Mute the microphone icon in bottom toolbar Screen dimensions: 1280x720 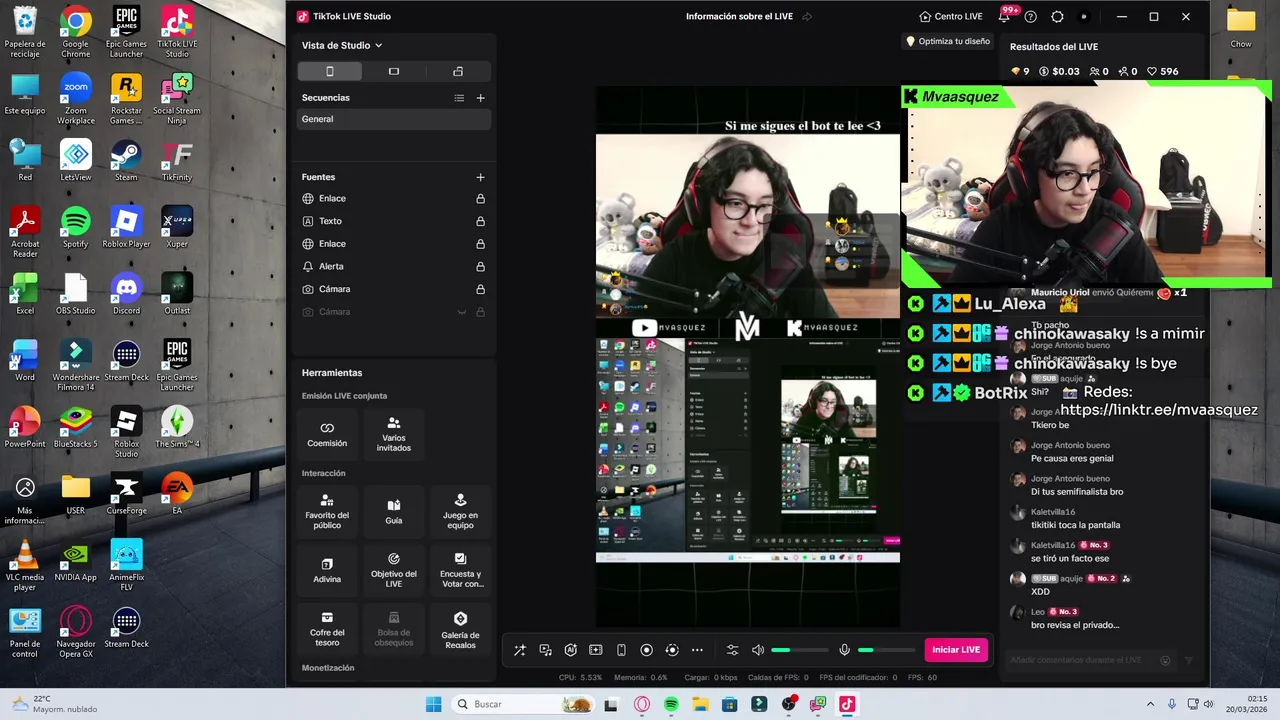tap(845, 650)
